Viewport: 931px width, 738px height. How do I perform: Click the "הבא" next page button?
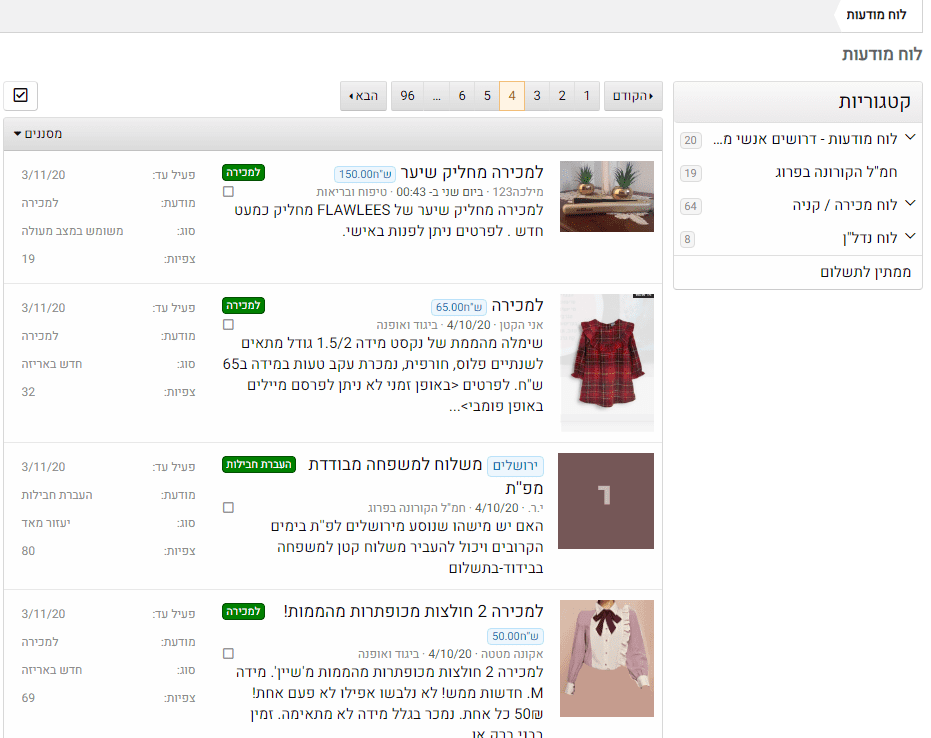point(363,95)
